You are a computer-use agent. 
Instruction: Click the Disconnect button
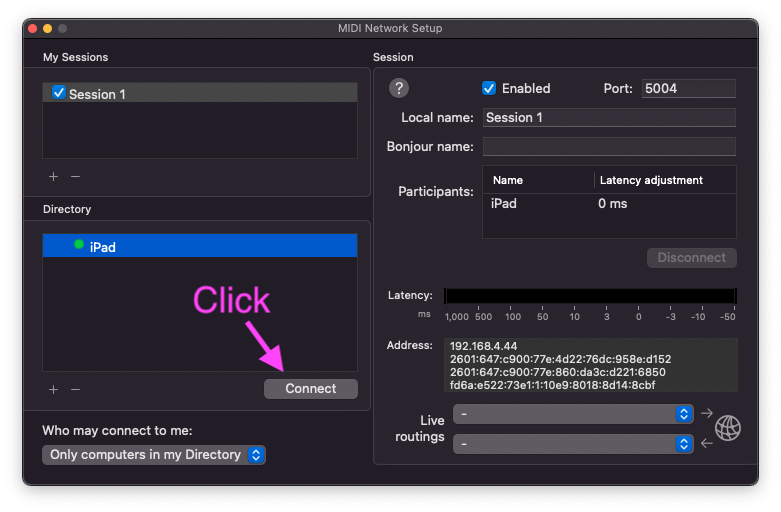[691, 258]
